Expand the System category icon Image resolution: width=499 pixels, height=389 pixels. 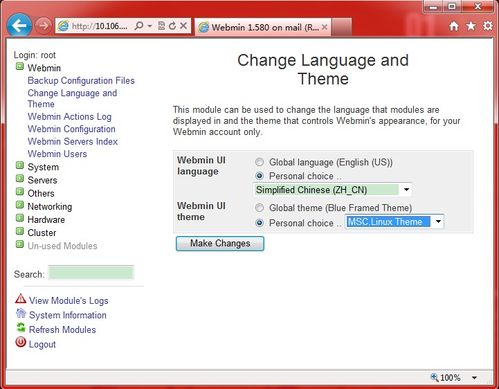pos(20,165)
